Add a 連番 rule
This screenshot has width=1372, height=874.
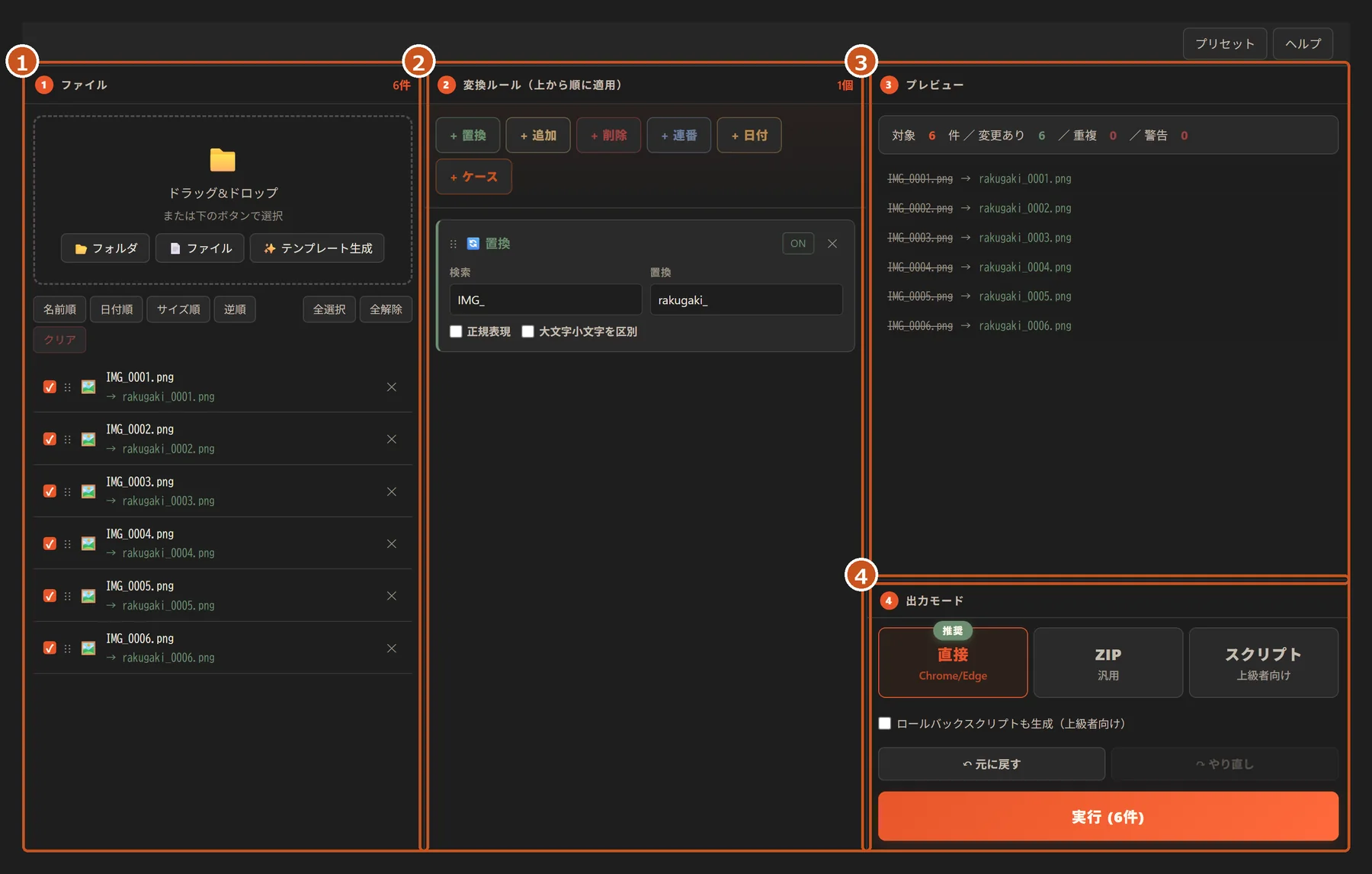click(x=679, y=136)
